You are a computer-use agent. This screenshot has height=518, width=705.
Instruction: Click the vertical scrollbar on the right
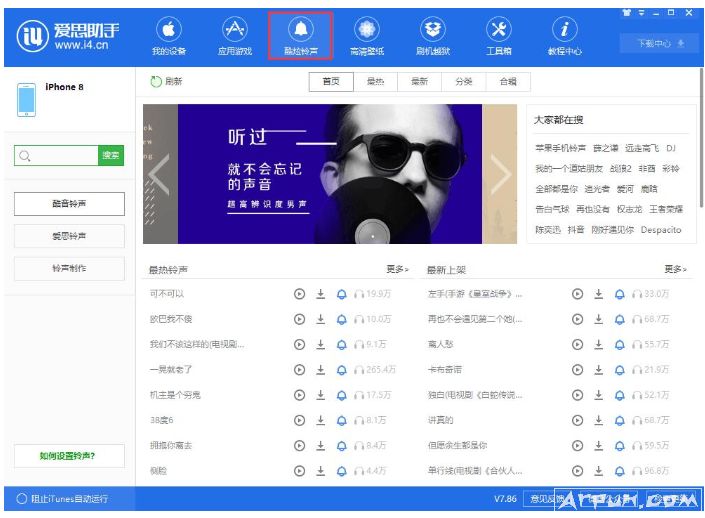[x=701, y=137]
